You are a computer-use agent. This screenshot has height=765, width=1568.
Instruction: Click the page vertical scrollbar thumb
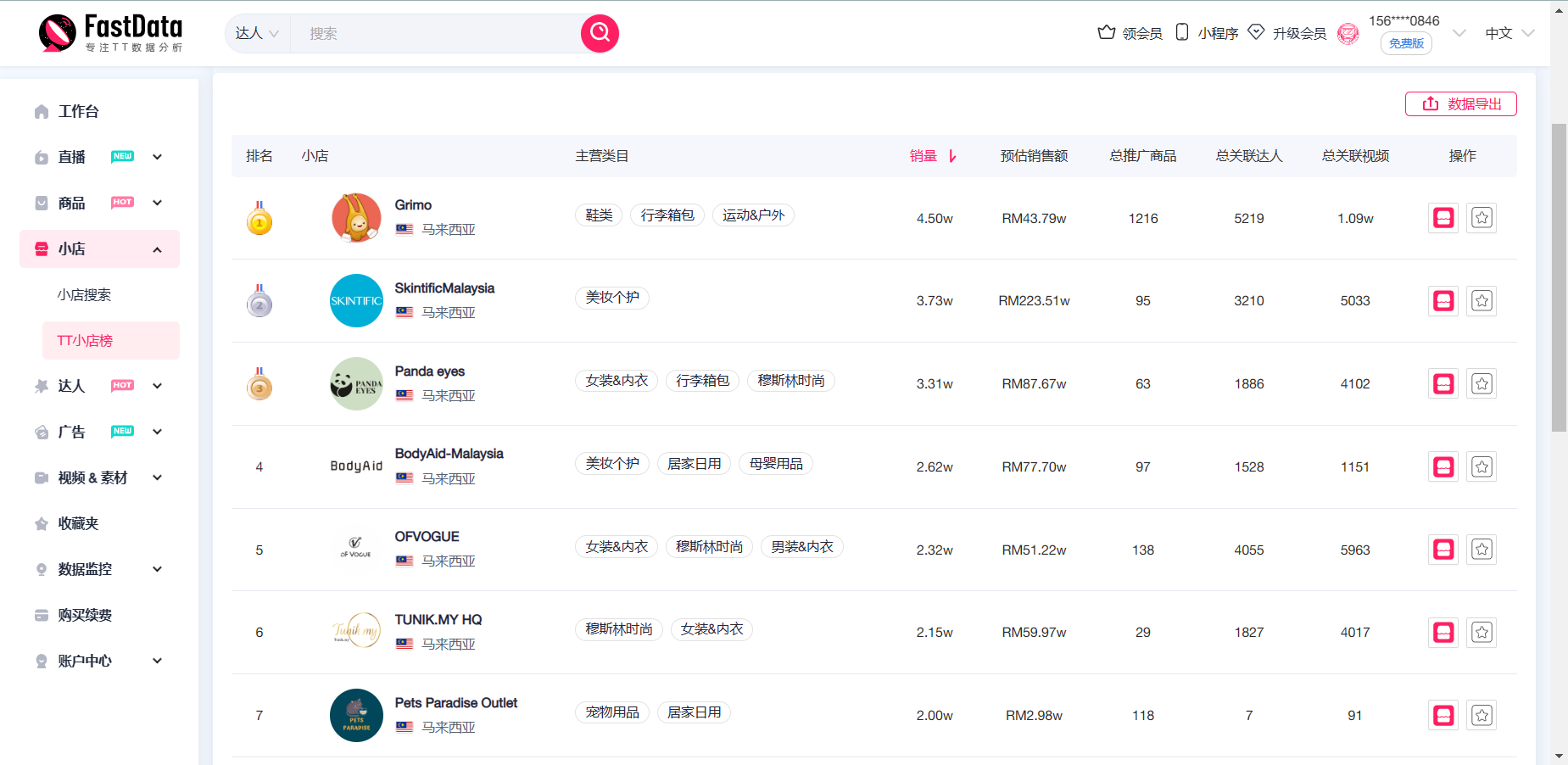pyautogui.click(x=1559, y=278)
